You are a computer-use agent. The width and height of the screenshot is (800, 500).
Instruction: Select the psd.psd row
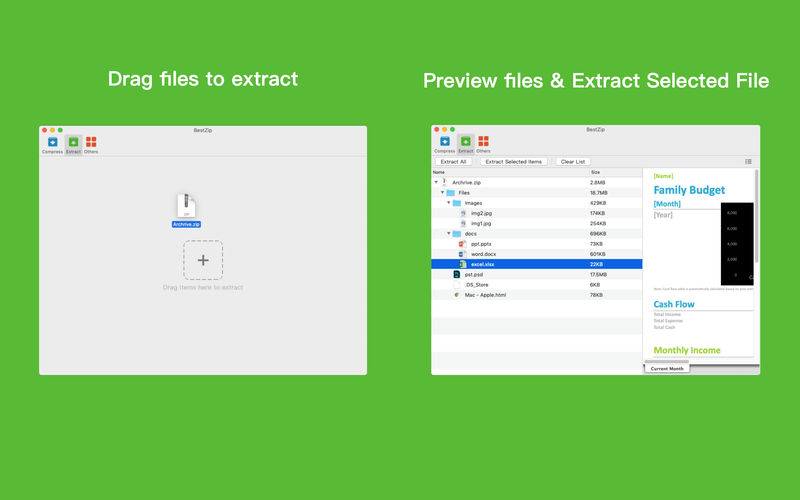tap(537, 274)
